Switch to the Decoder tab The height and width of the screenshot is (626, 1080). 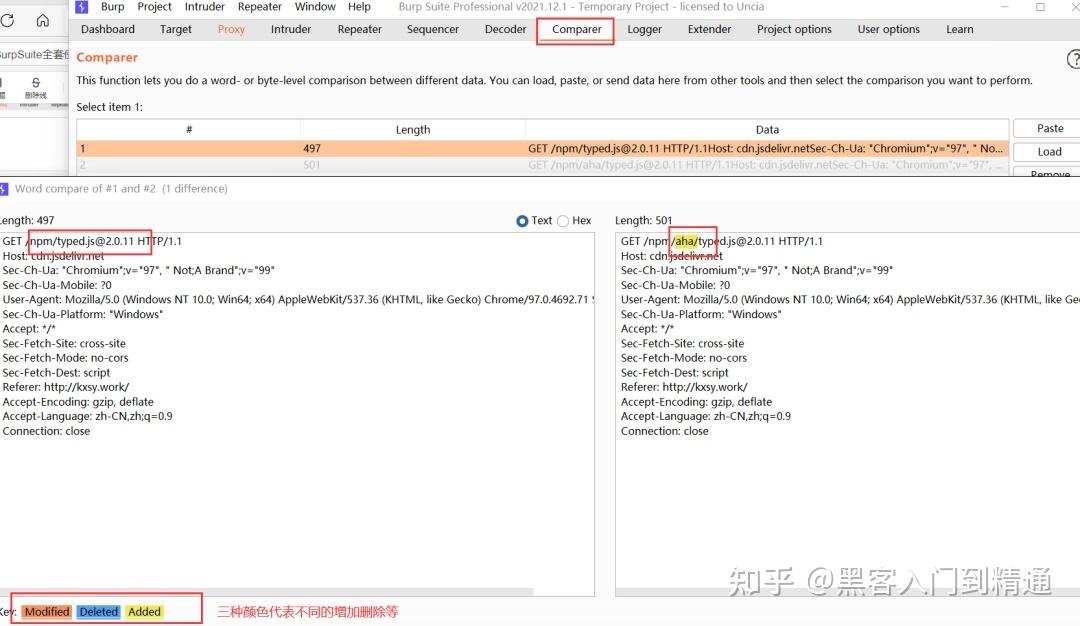(x=505, y=29)
